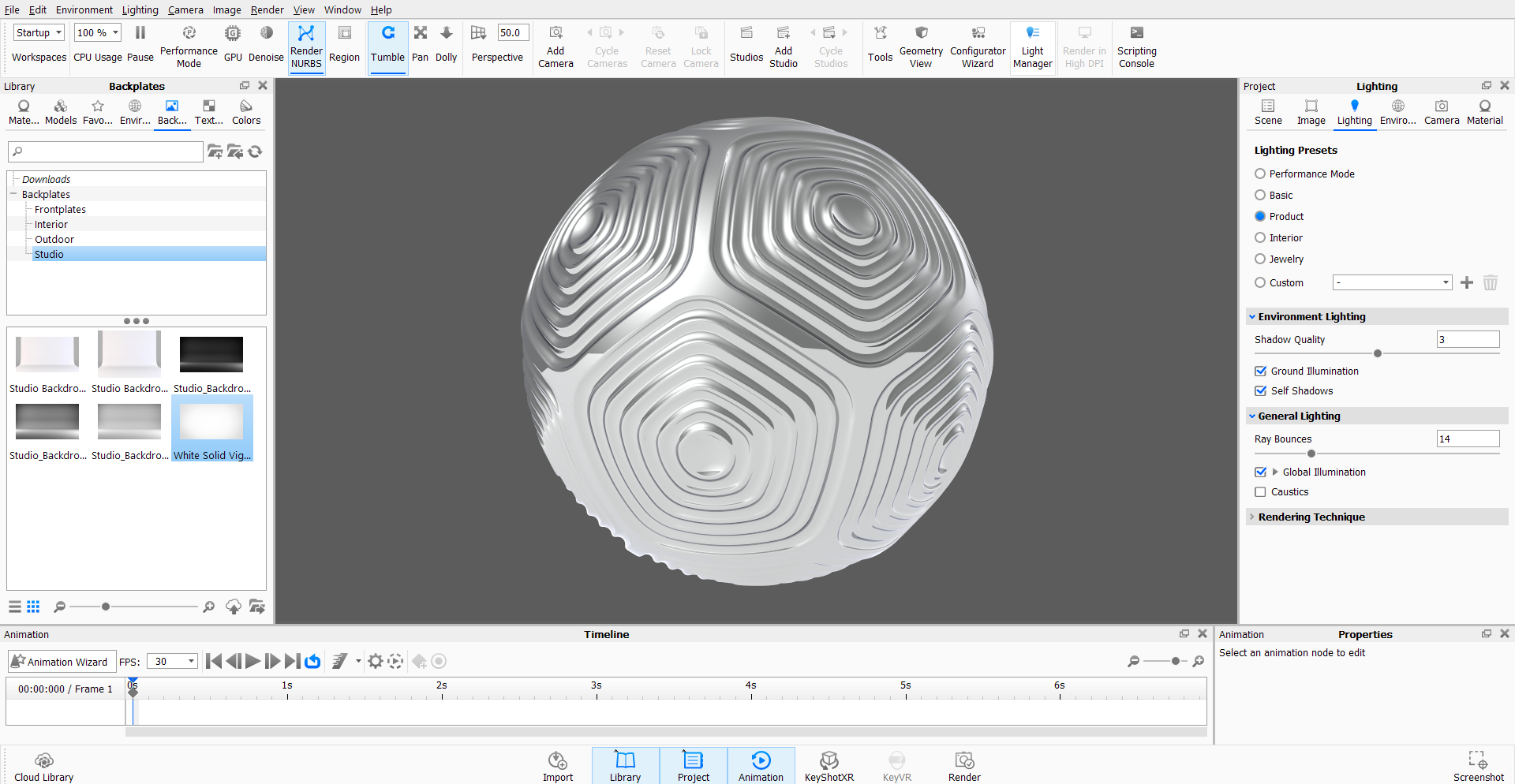Click the Add Camera icon
1515x784 pixels.
pos(555,47)
